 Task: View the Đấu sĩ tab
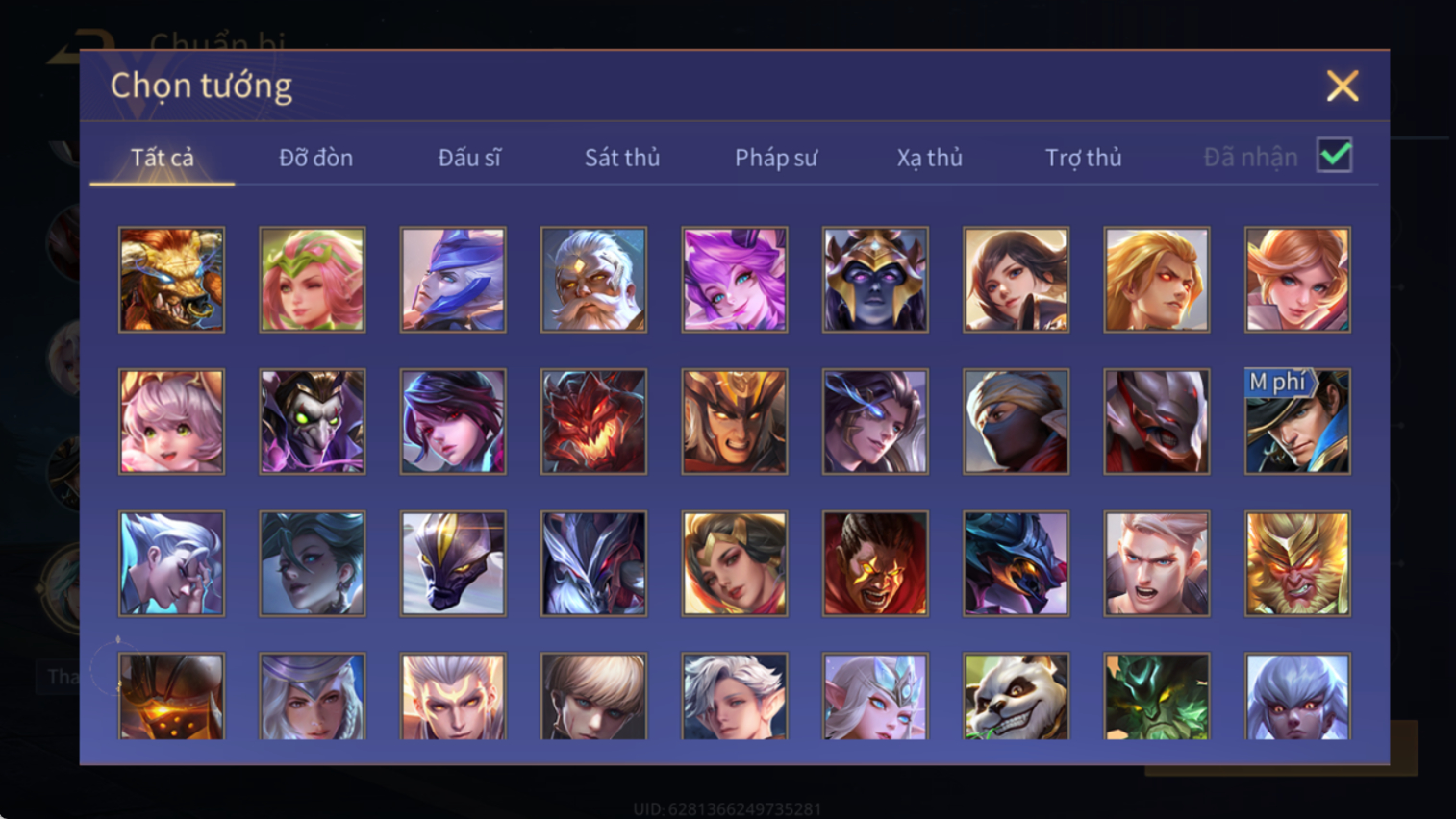pos(469,158)
